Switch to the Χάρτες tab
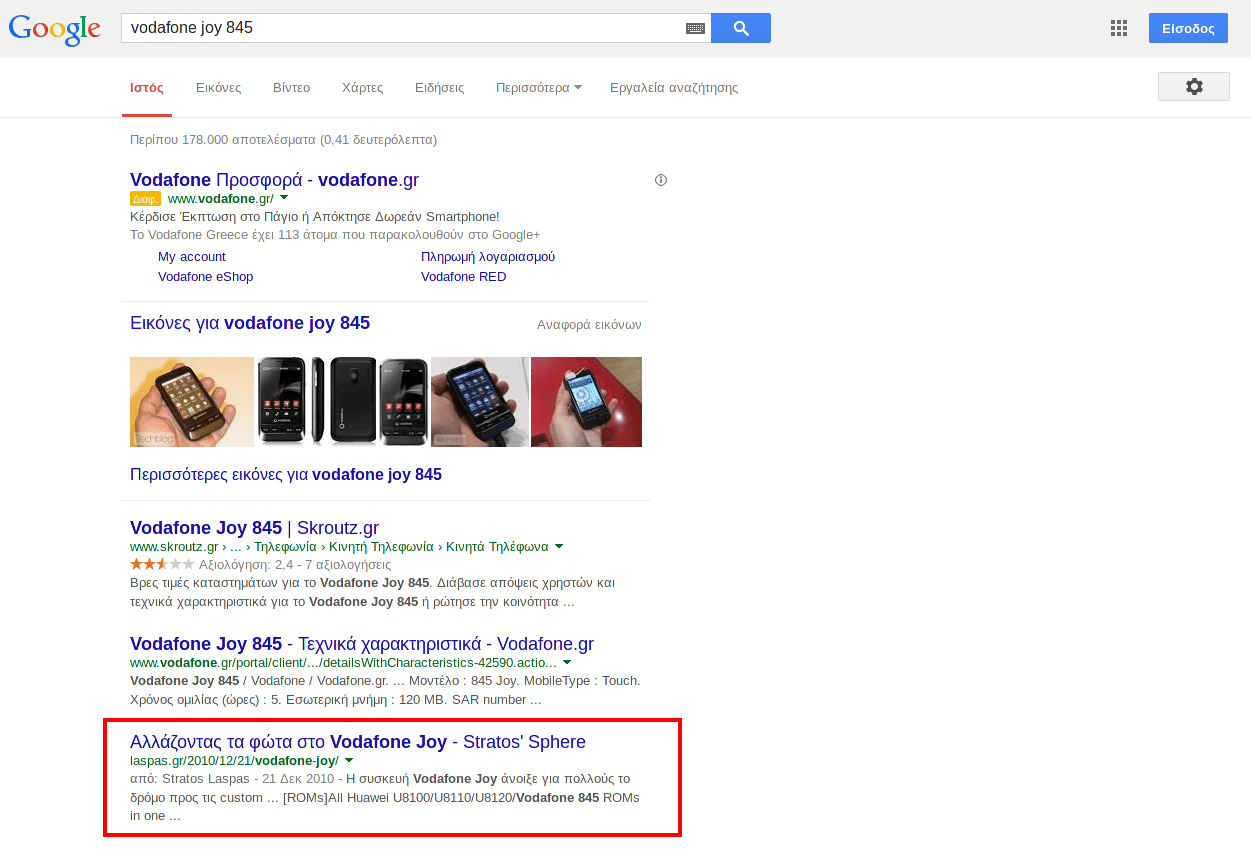Screen dimensions: 1251x849 (x=363, y=88)
